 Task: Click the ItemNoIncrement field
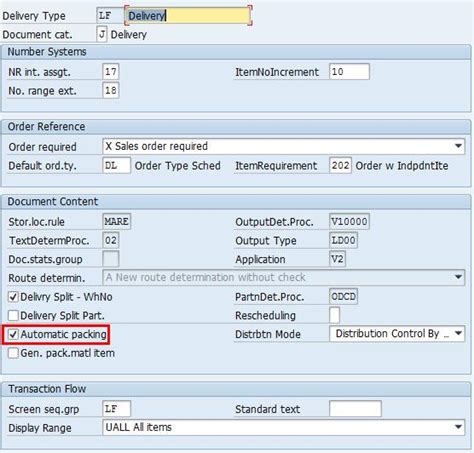pyautogui.click(x=349, y=72)
